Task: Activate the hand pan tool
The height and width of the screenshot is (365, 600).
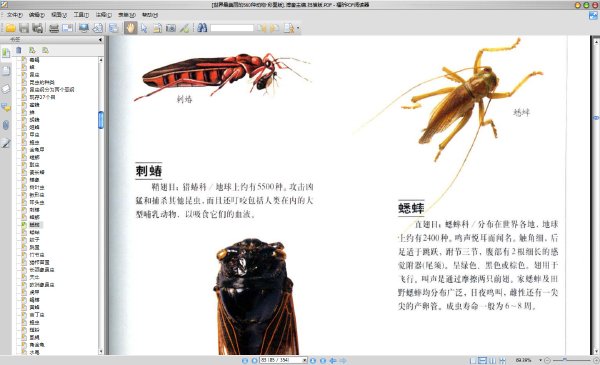Action: coord(130,28)
